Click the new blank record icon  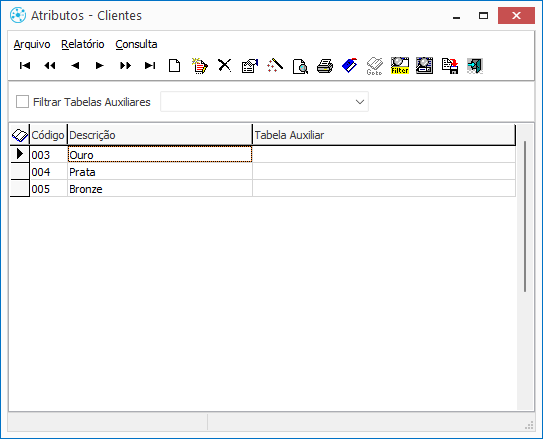(175, 65)
